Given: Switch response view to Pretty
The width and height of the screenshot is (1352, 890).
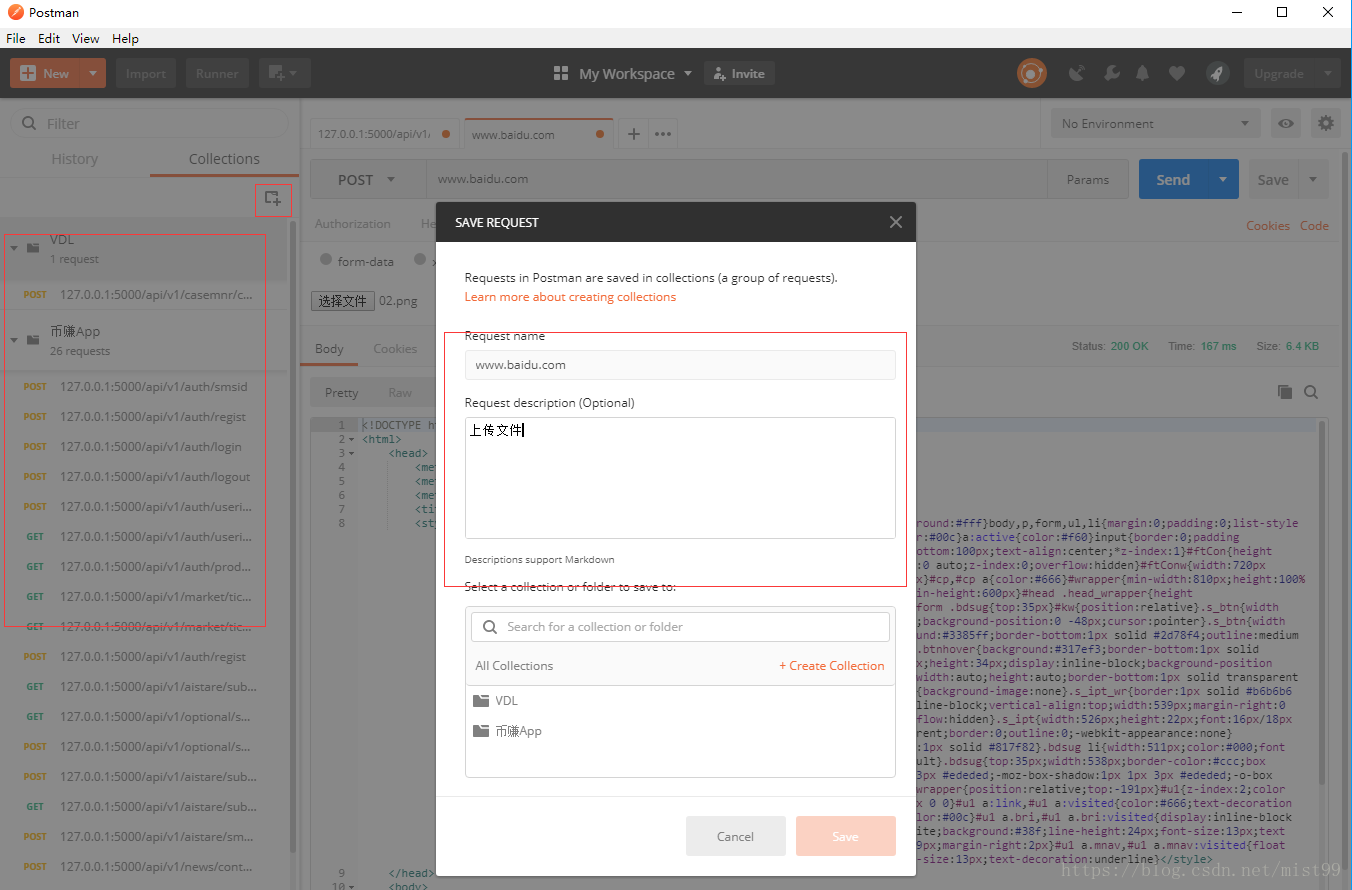Looking at the screenshot, I should [342, 393].
